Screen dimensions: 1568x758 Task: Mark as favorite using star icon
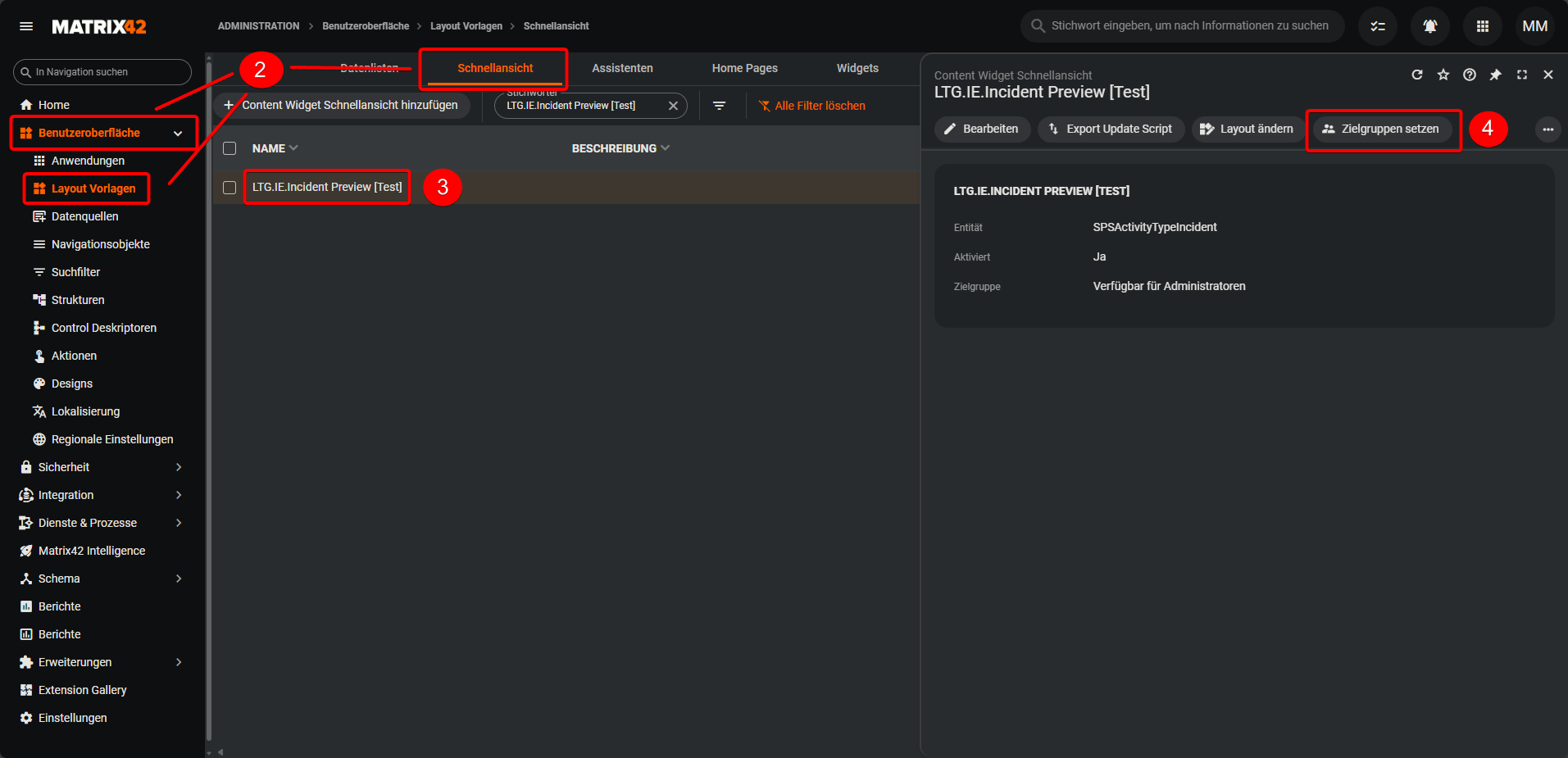point(1443,75)
